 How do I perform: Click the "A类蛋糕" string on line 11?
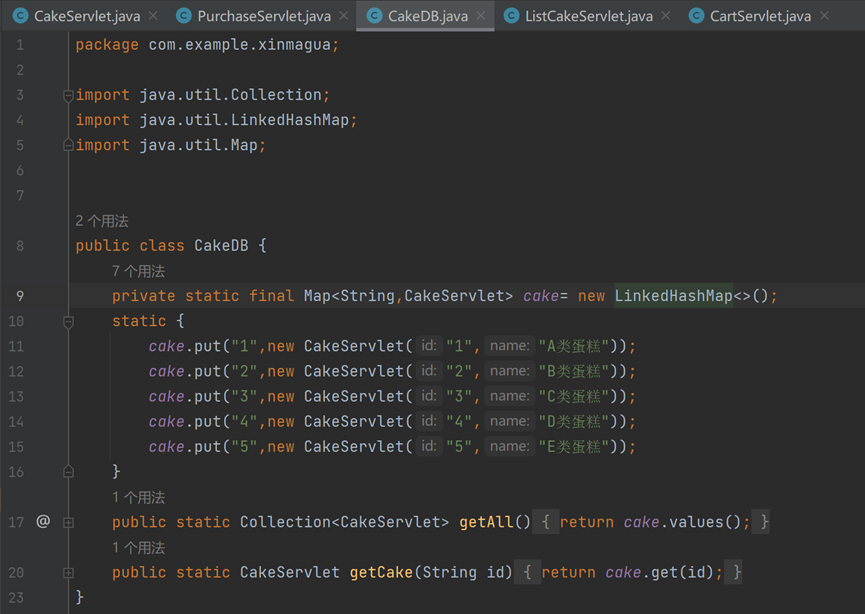click(x=574, y=346)
